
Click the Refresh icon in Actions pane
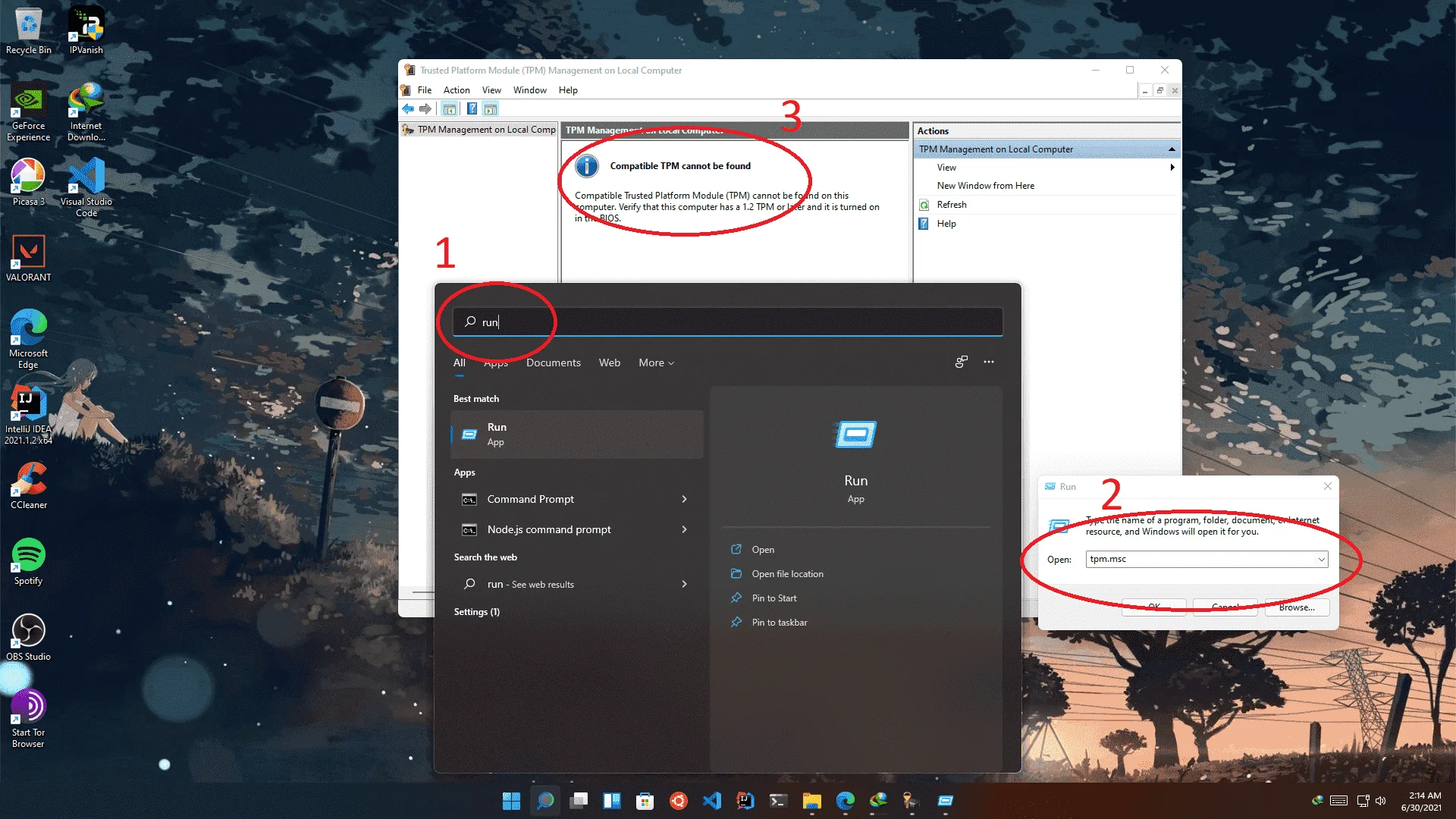click(x=924, y=205)
